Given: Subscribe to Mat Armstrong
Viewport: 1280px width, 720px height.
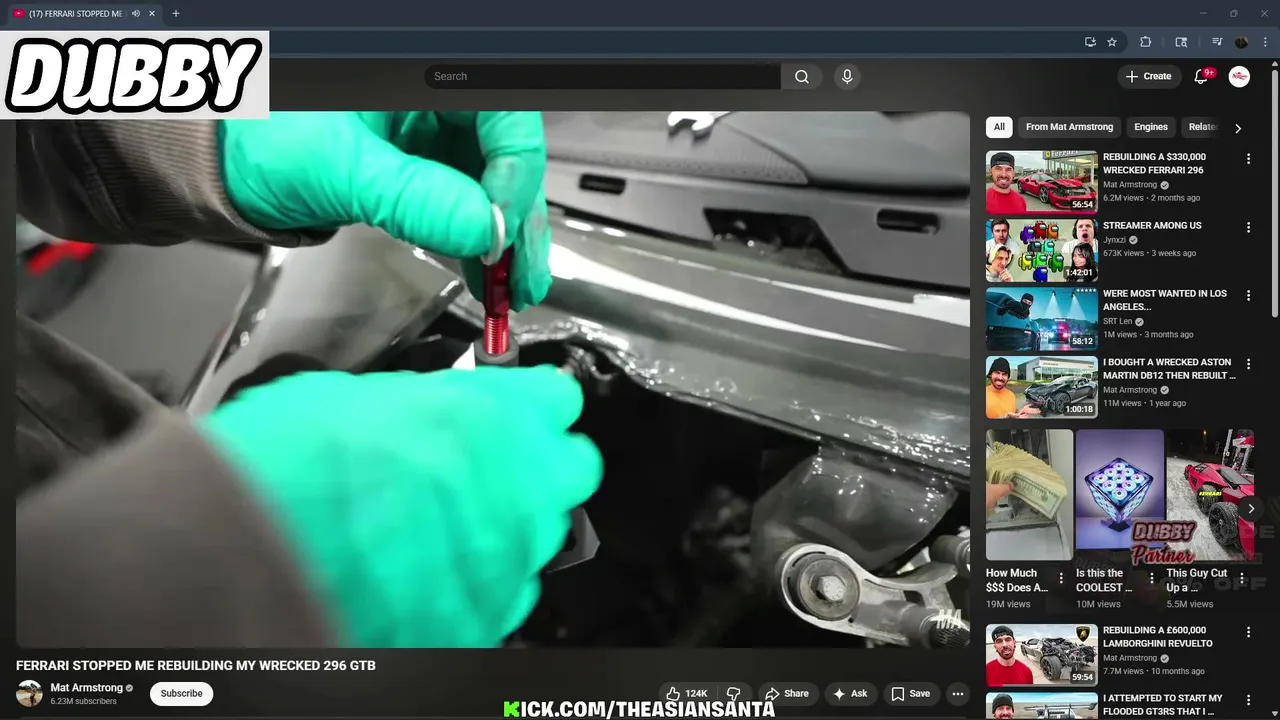Looking at the screenshot, I should coord(182,694).
